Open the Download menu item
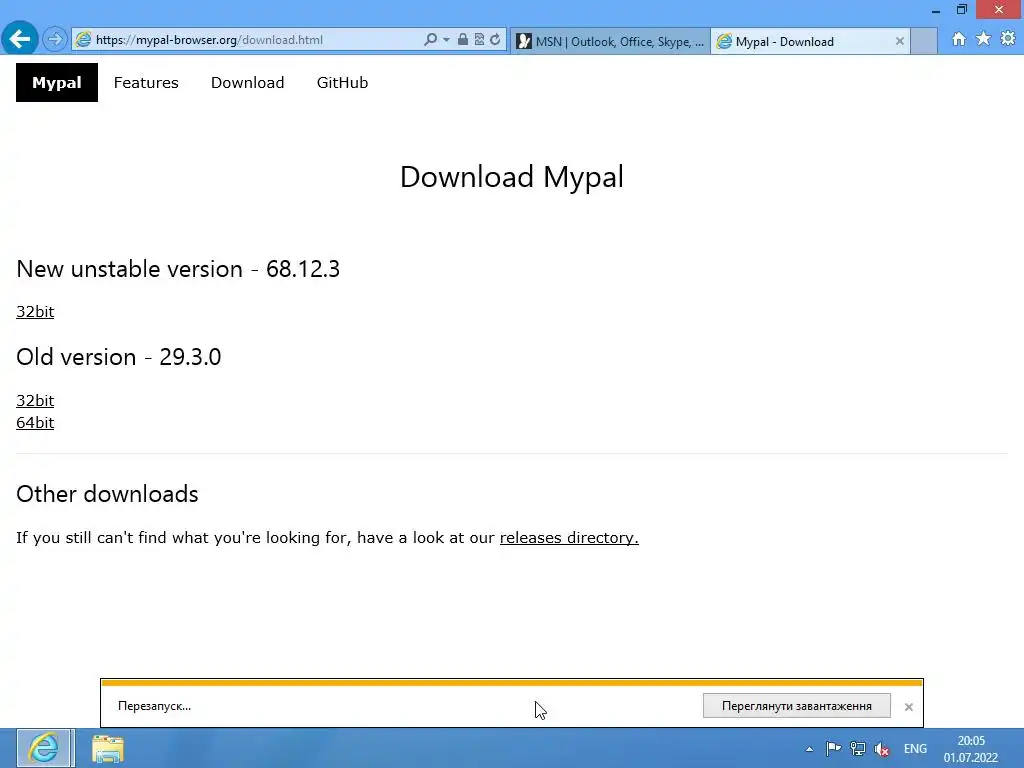The width and height of the screenshot is (1024, 768). point(248,82)
